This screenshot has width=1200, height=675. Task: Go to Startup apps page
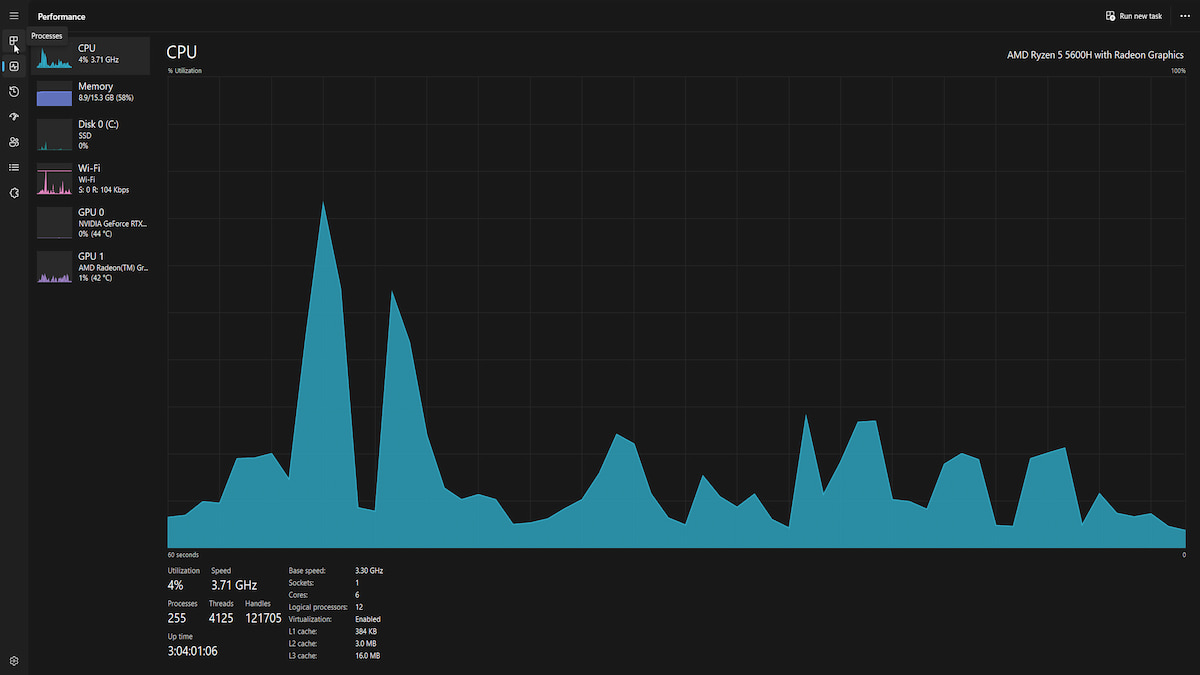point(14,117)
